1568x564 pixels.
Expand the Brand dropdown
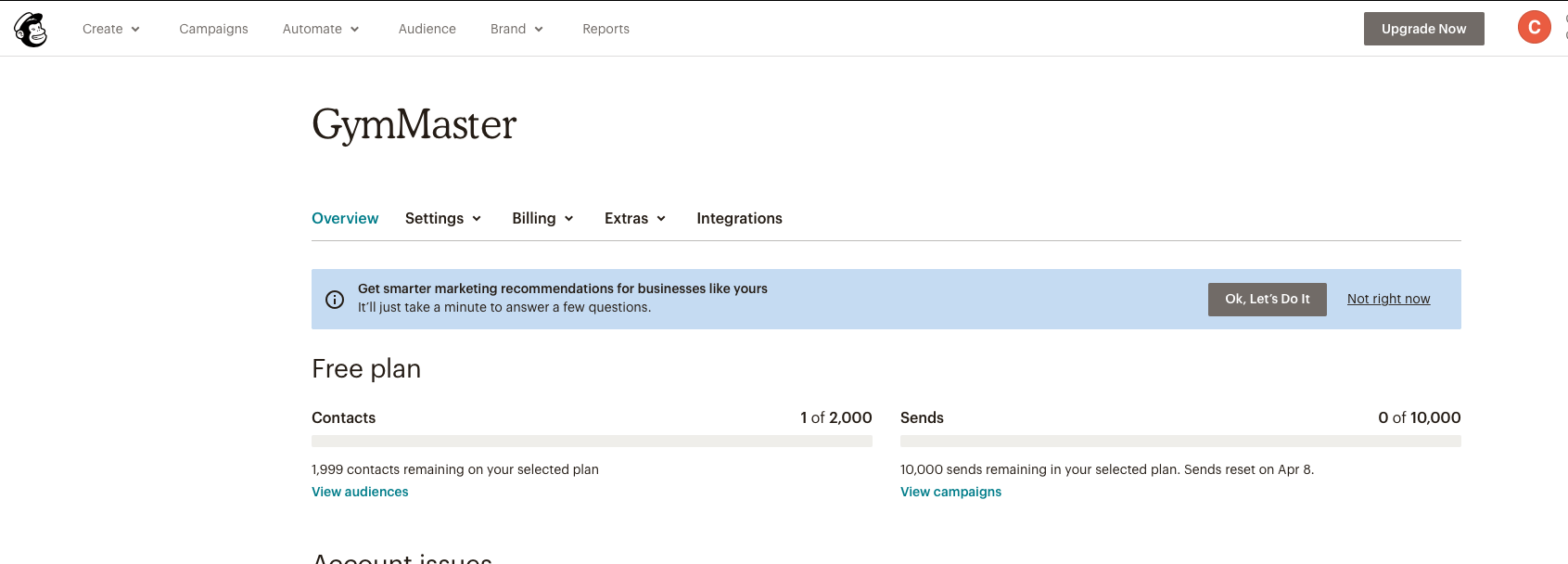pyautogui.click(x=516, y=29)
